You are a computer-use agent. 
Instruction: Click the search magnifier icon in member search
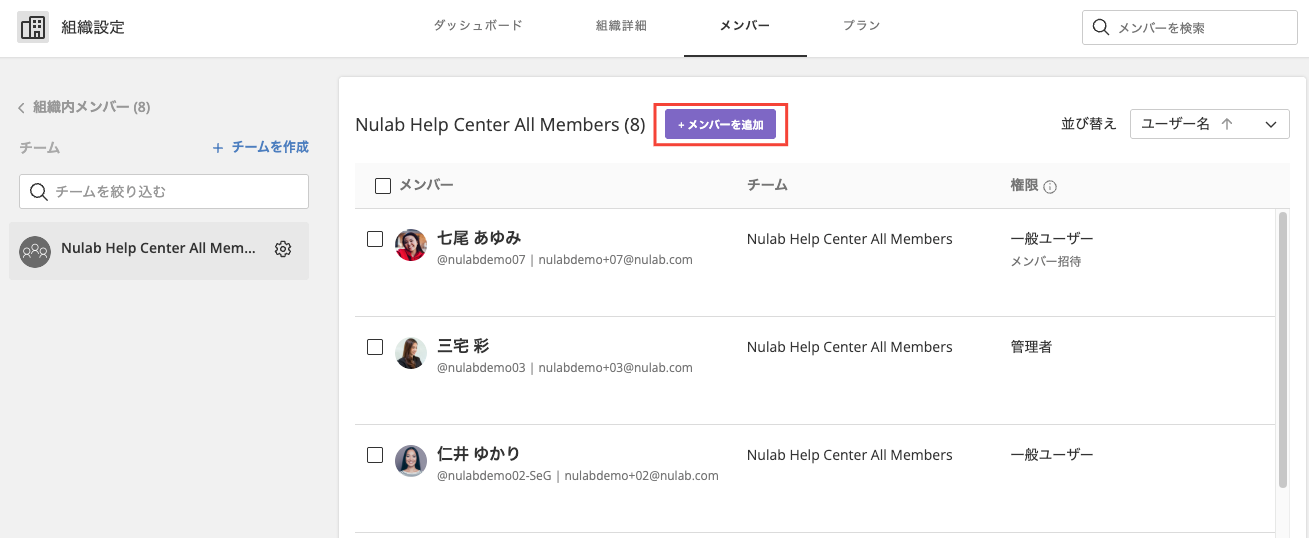tap(1101, 28)
